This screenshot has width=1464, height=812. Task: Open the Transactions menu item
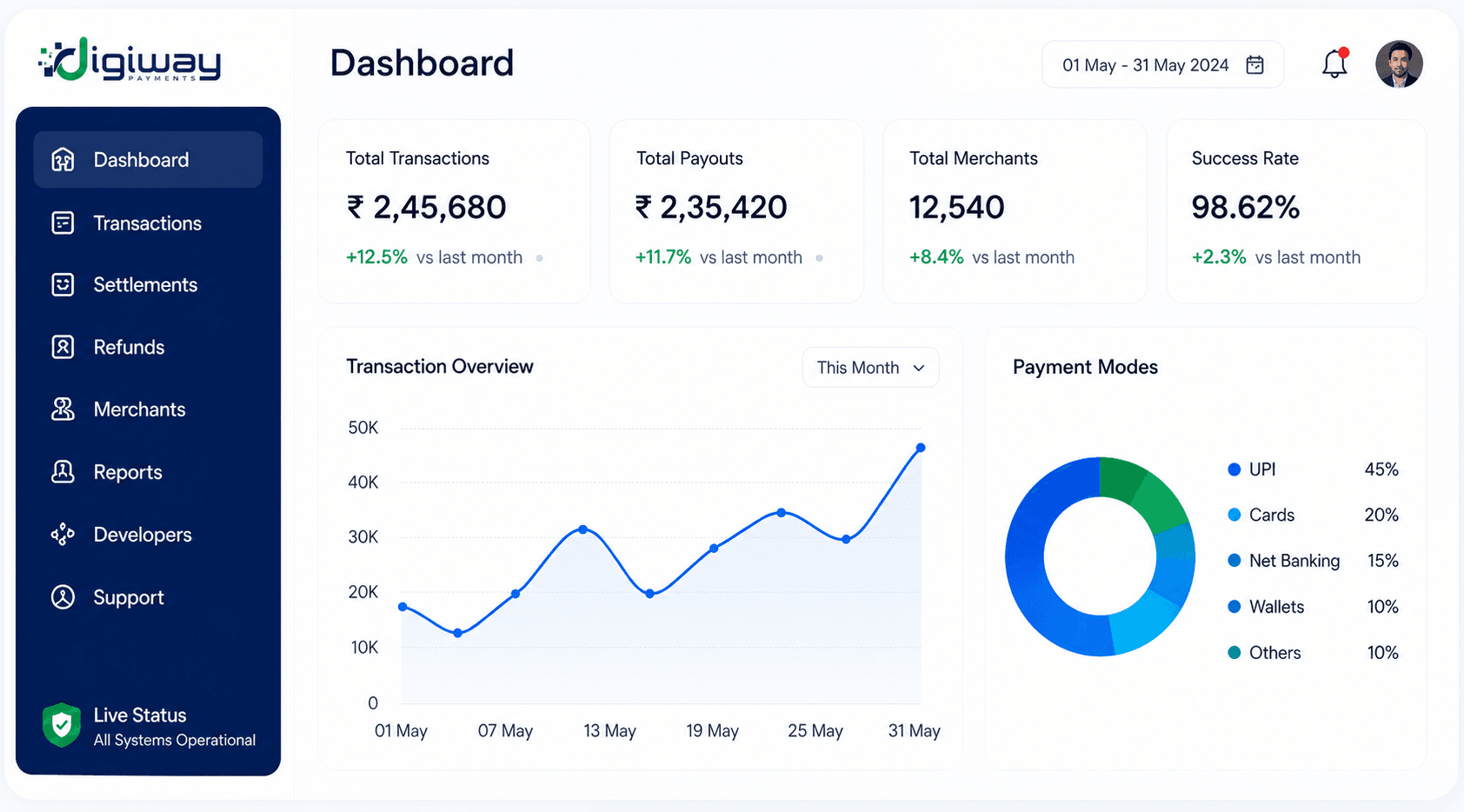pos(148,223)
